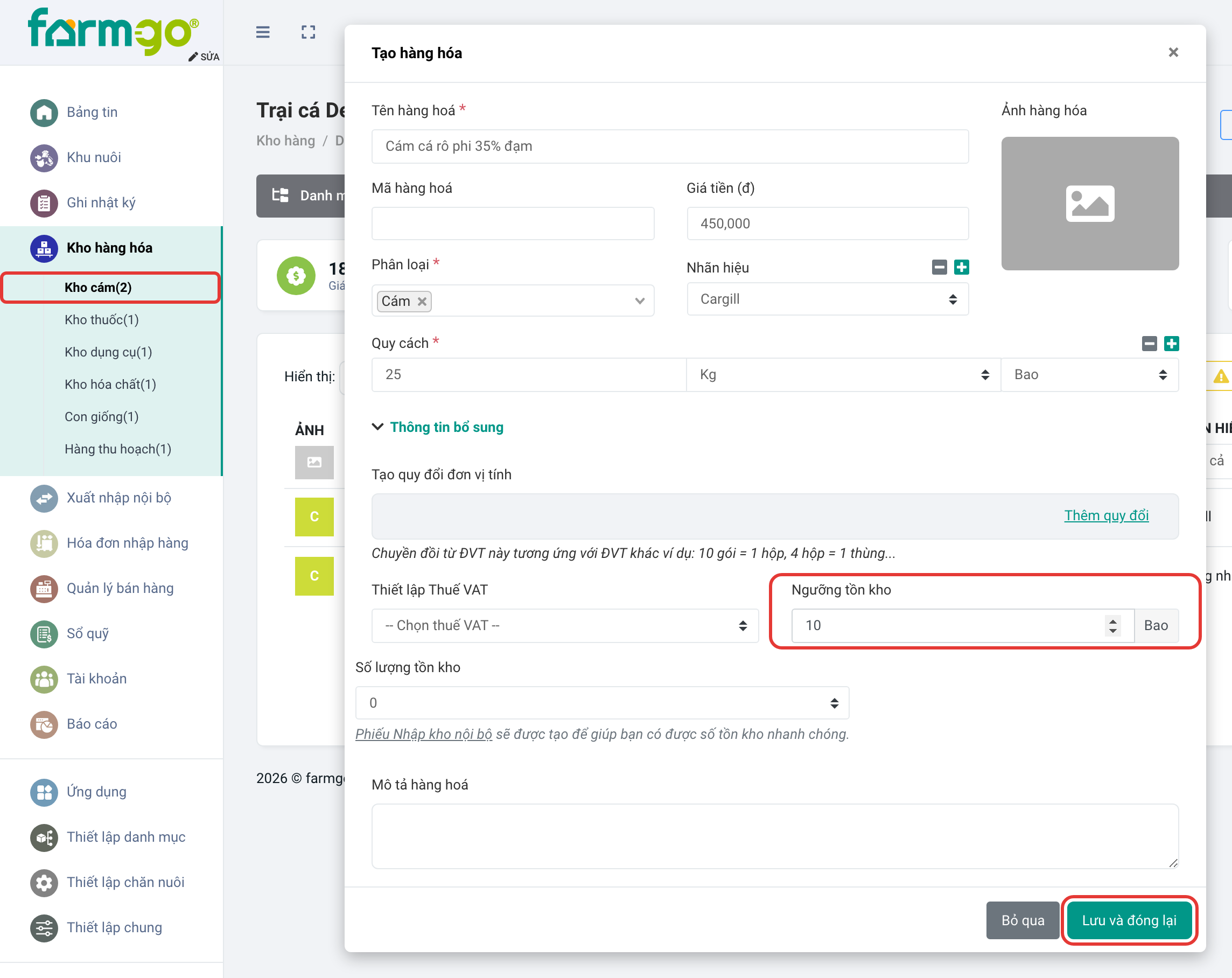Open Ghi nhật ký sidebar icon
Screen dimensions: 1232x978
[44, 202]
